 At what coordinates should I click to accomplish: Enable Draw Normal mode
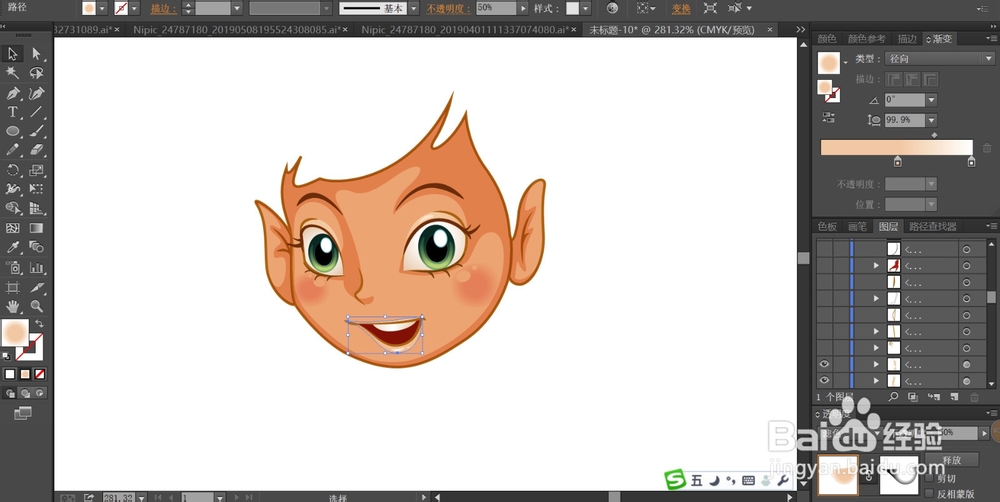point(10,394)
